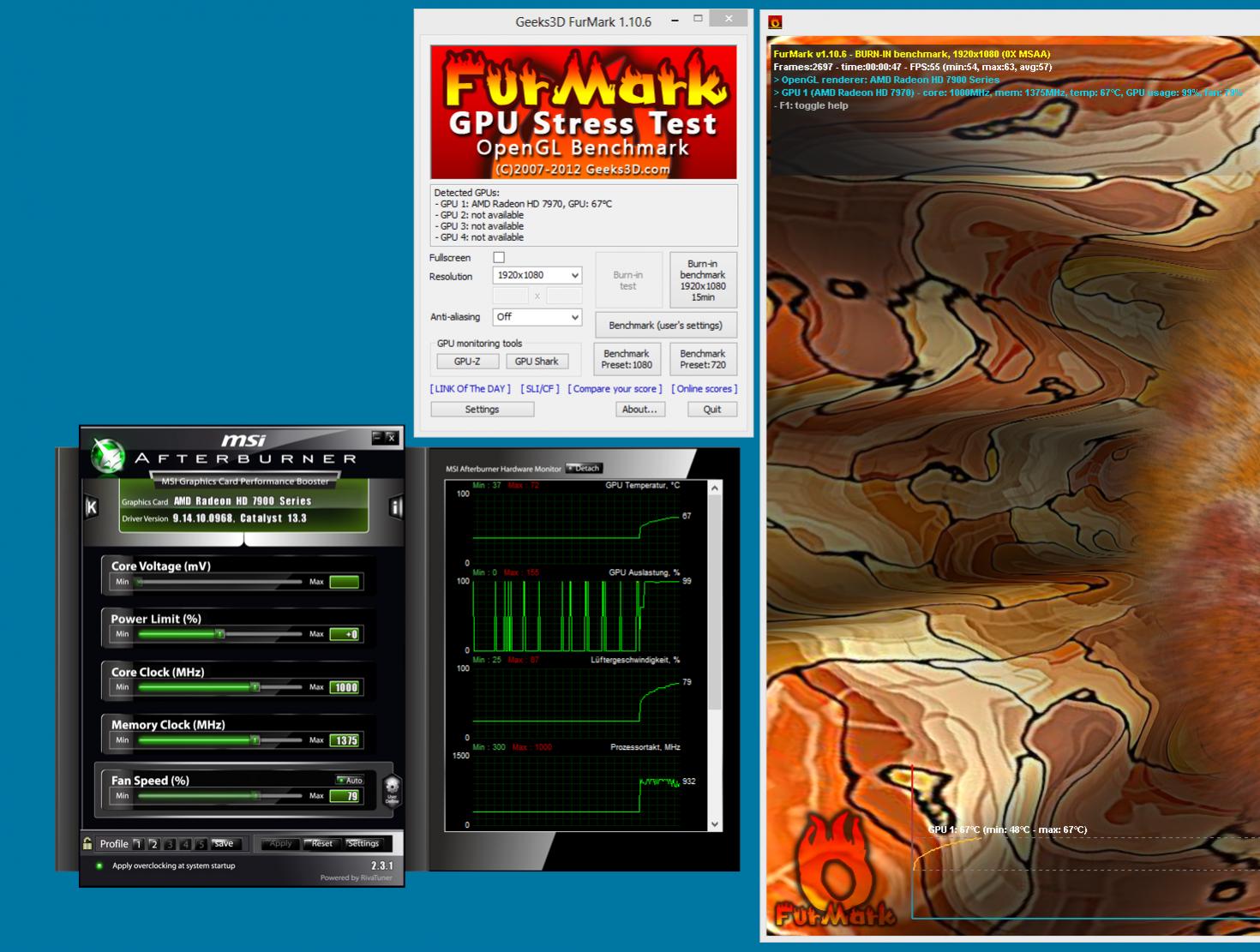Click the FurMark GPU Stress Test banner

pos(584,112)
